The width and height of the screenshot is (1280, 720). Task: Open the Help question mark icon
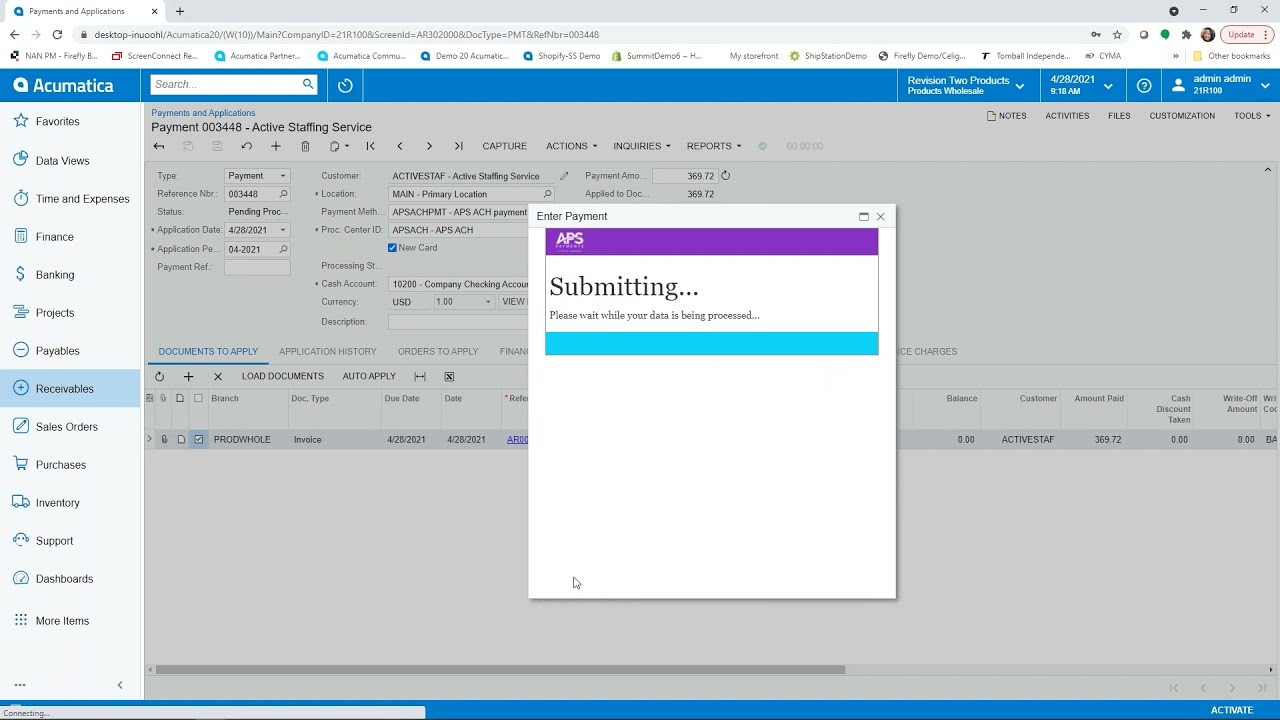(x=1144, y=86)
